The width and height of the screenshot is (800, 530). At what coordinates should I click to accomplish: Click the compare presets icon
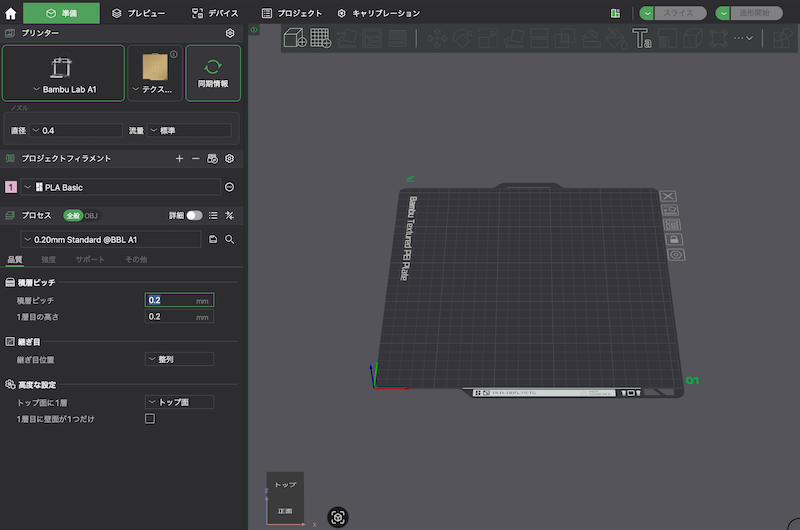coord(229,215)
